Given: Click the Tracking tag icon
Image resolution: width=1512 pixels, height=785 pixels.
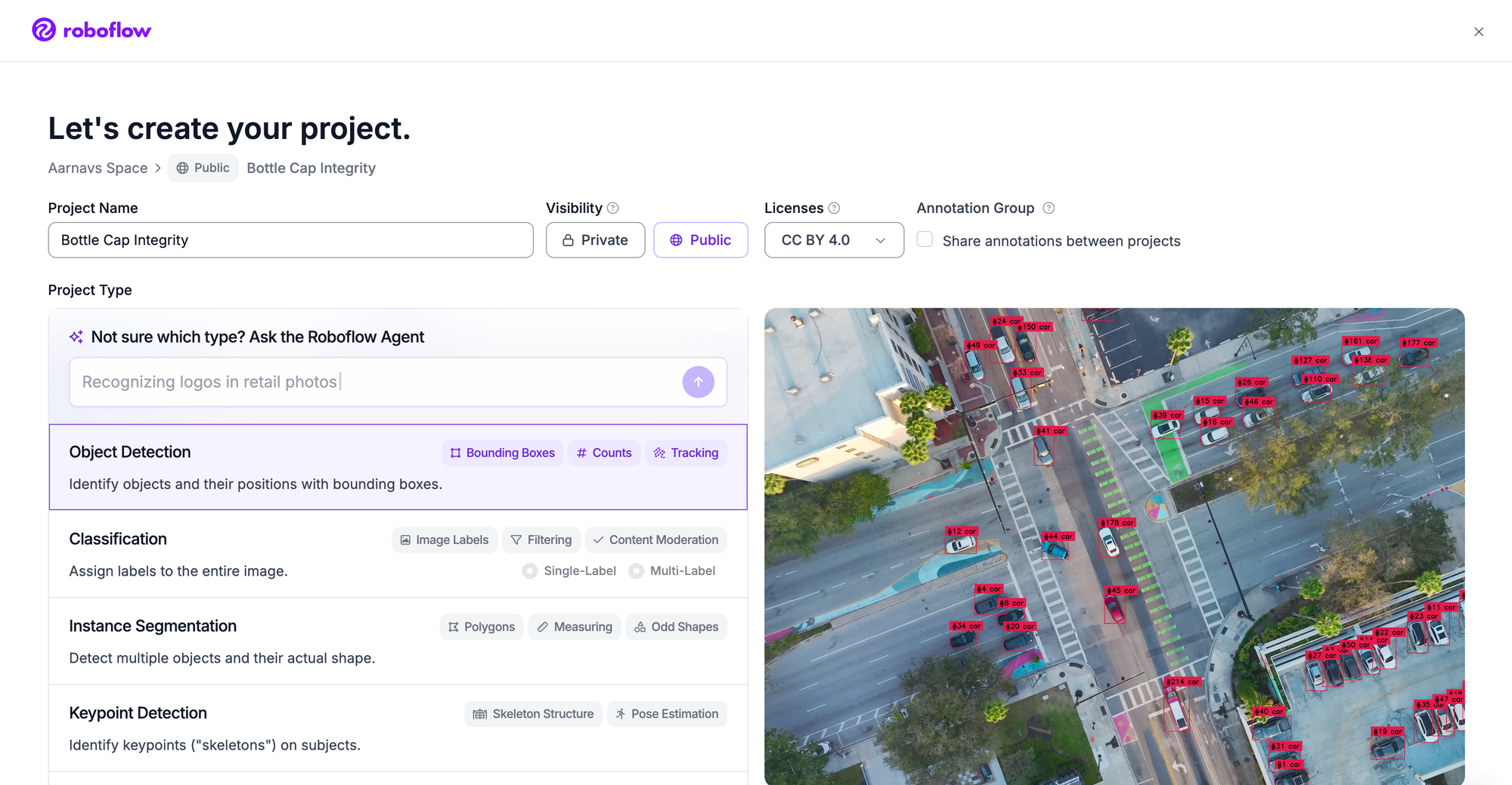Looking at the screenshot, I should click(660, 453).
